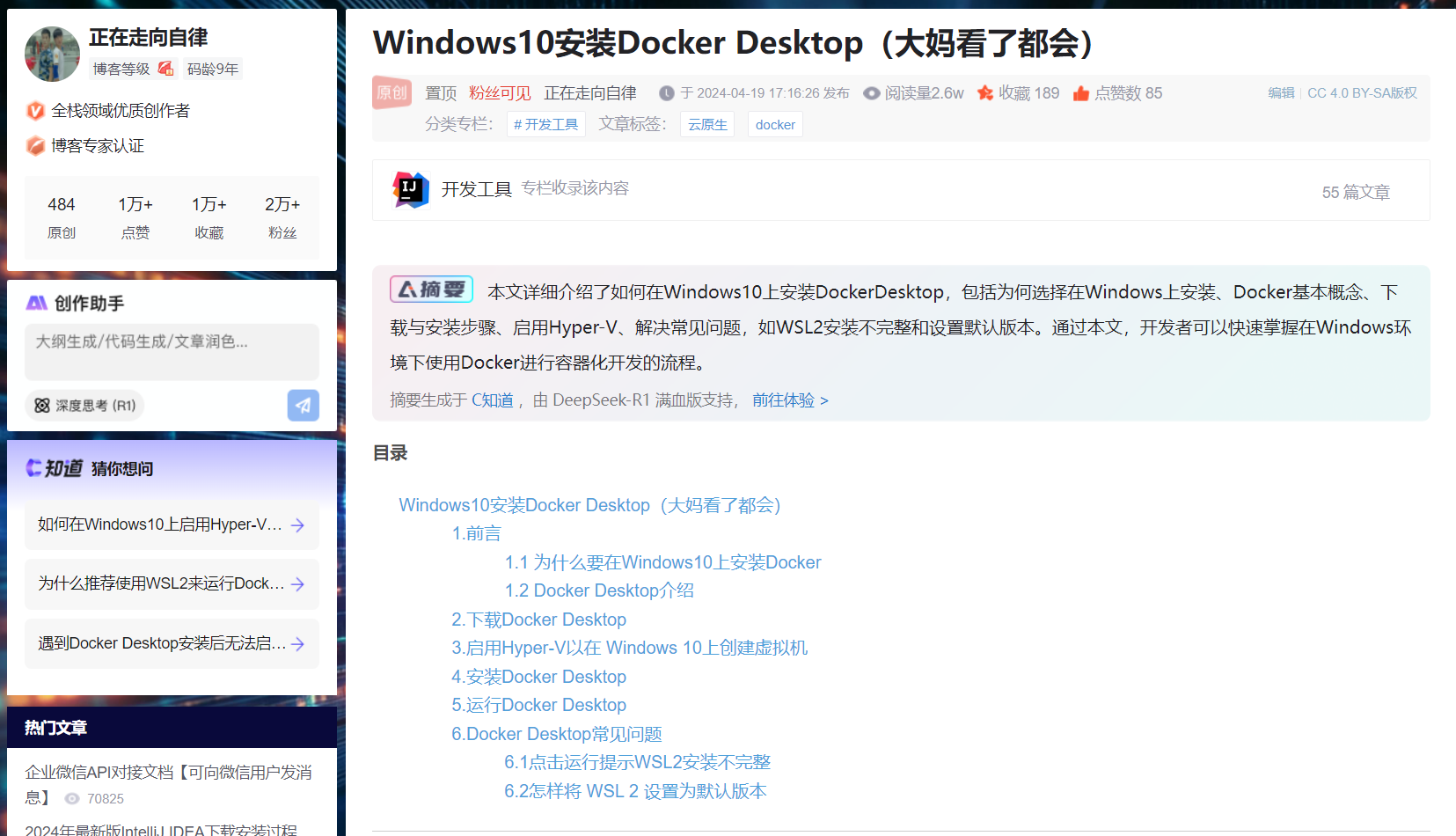Select the clock icon next to publish date
Image resolution: width=1456 pixels, height=836 pixels.
pos(667,93)
